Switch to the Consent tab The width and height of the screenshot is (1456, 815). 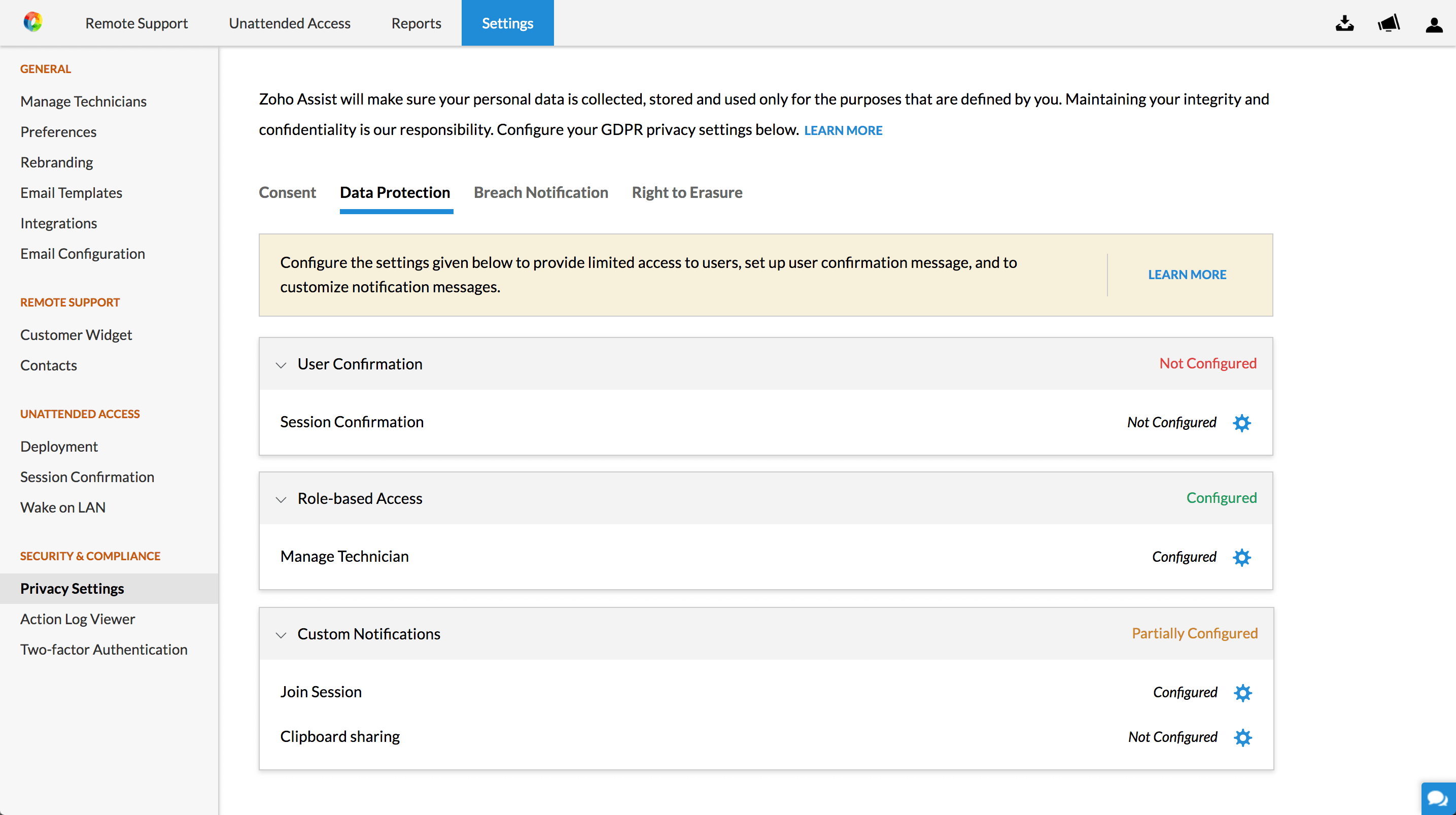tap(287, 193)
